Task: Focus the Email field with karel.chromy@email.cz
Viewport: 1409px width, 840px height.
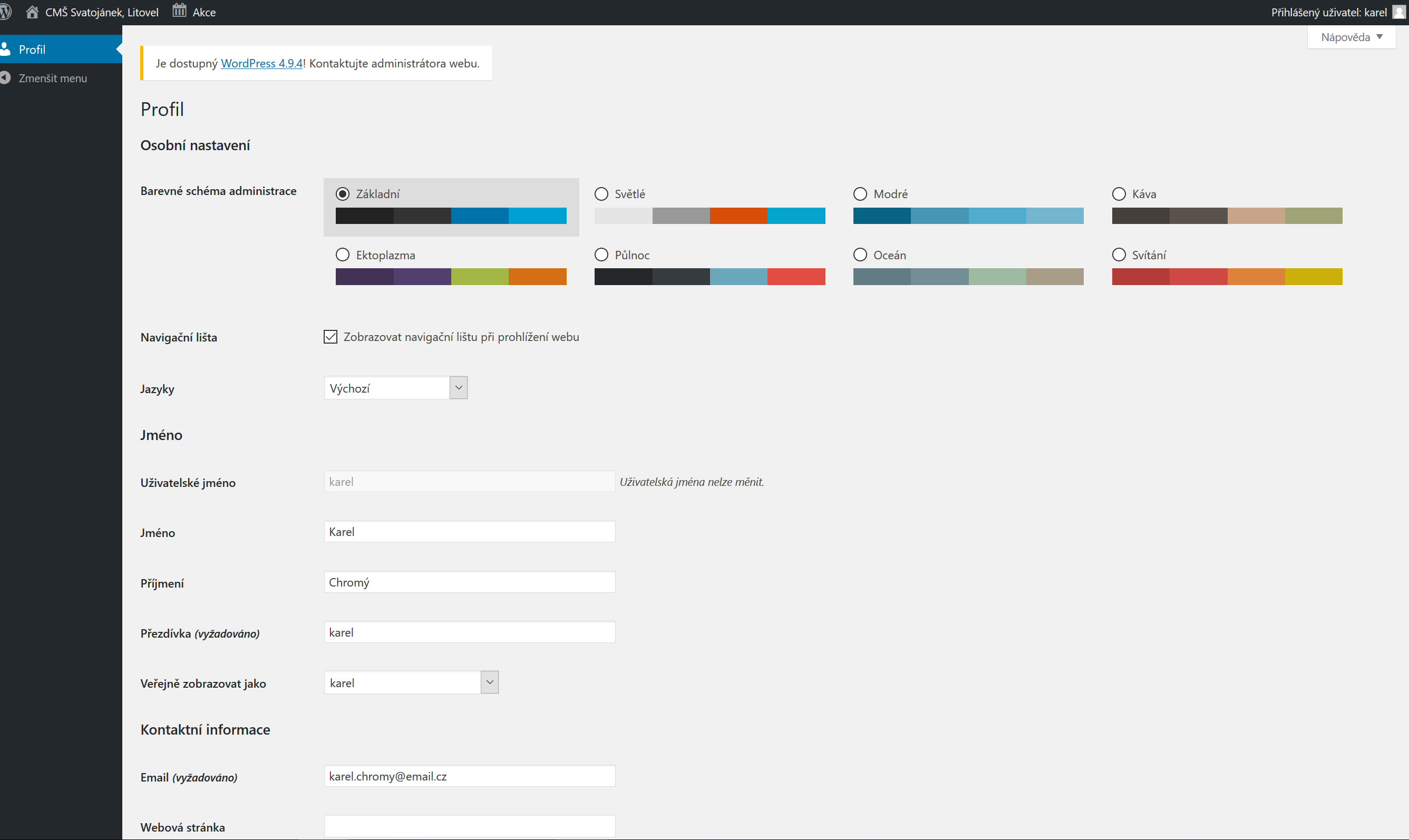Action: coord(469,776)
